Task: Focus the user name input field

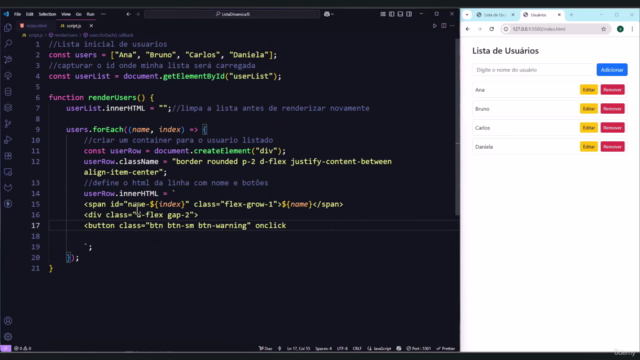Action: pos(533,70)
